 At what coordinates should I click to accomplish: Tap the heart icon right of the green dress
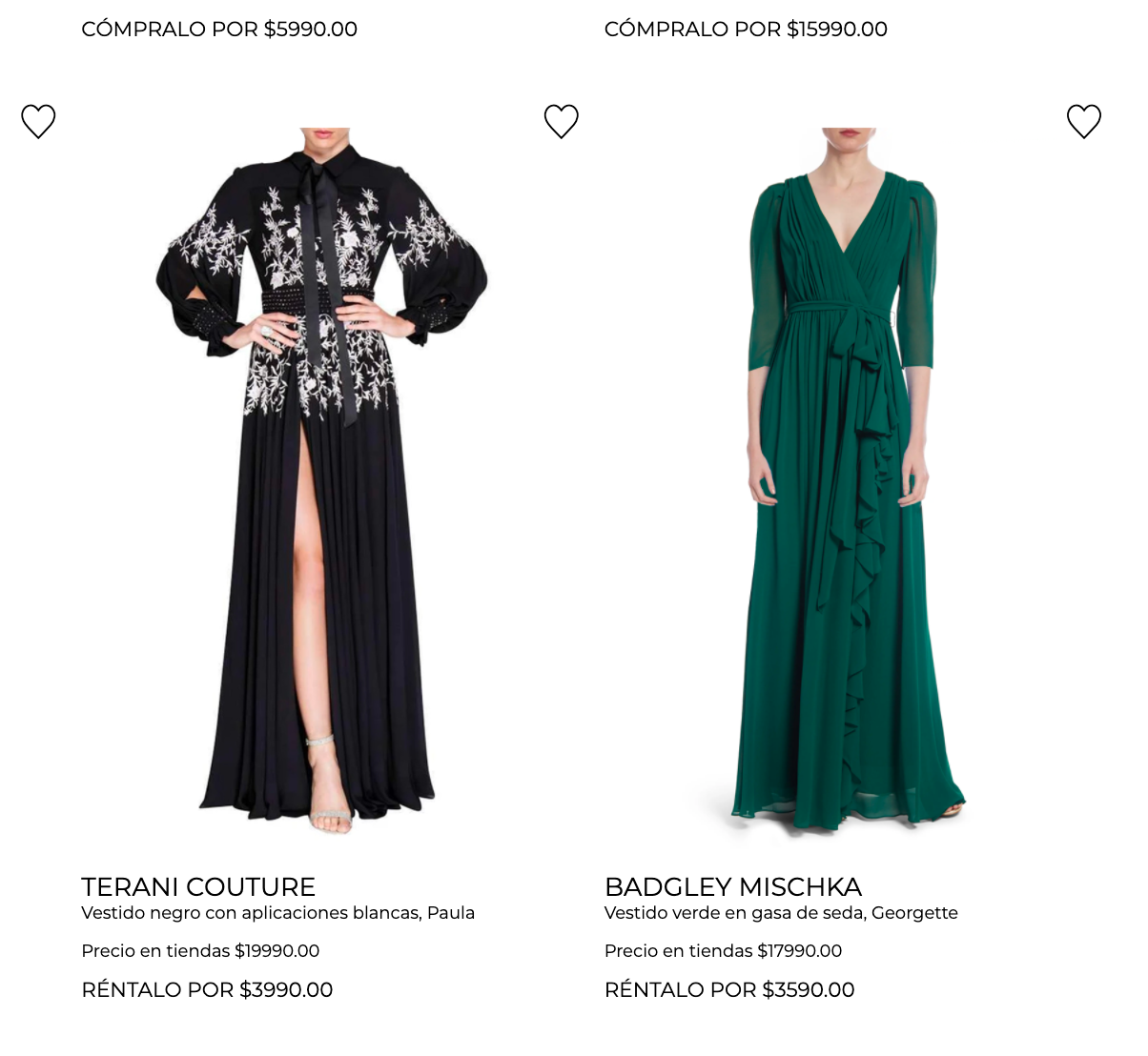pyautogui.click(x=1083, y=121)
